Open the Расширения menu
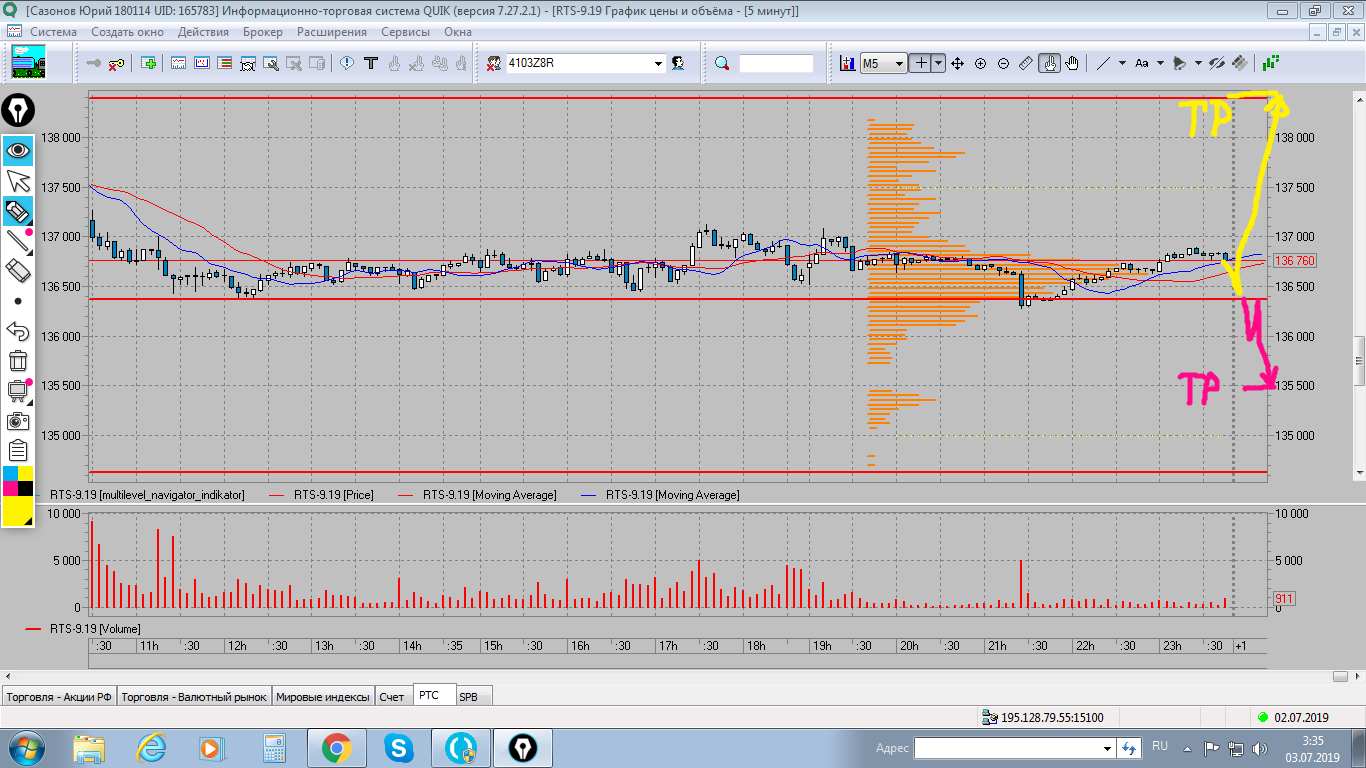Viewport: 1366px width, 768px height. pyautogui.click(x=332, y=31)
